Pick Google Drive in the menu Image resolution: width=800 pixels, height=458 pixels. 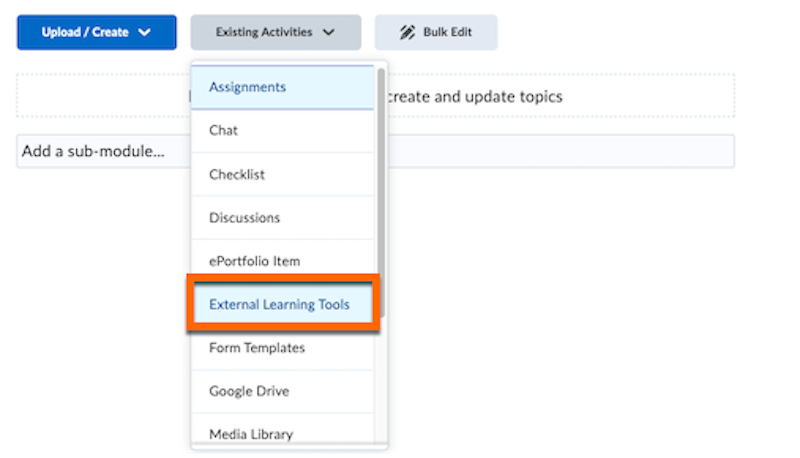[x=283, y=391]
